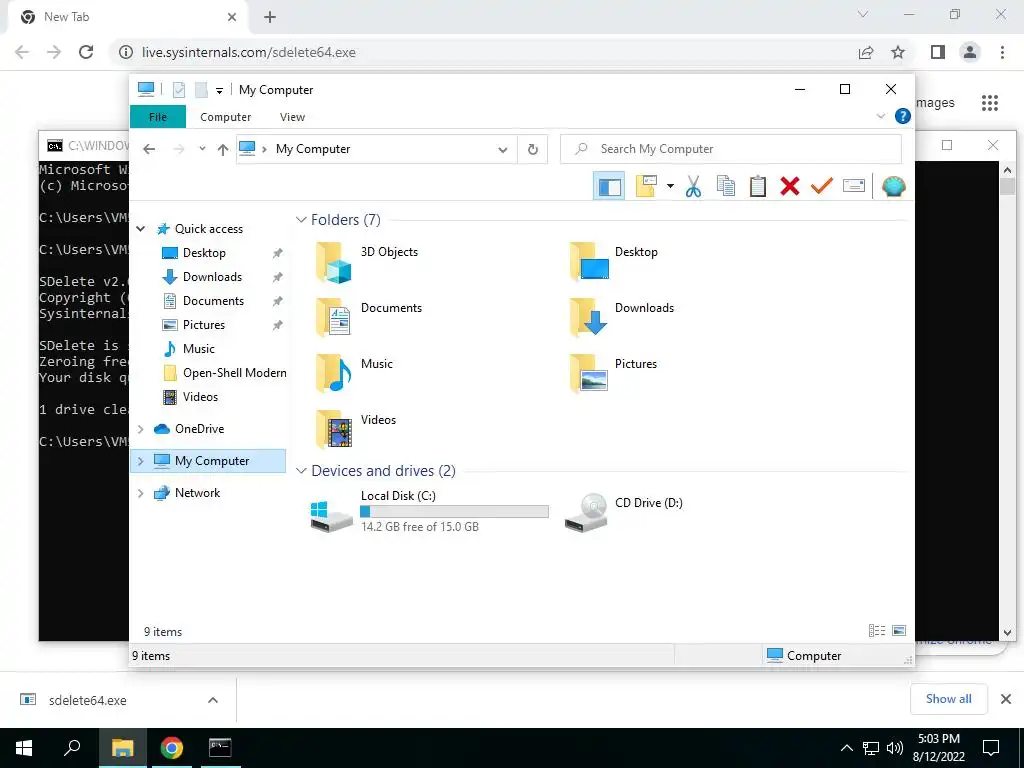Select Videos in Quick access

[x=200, y=397]
